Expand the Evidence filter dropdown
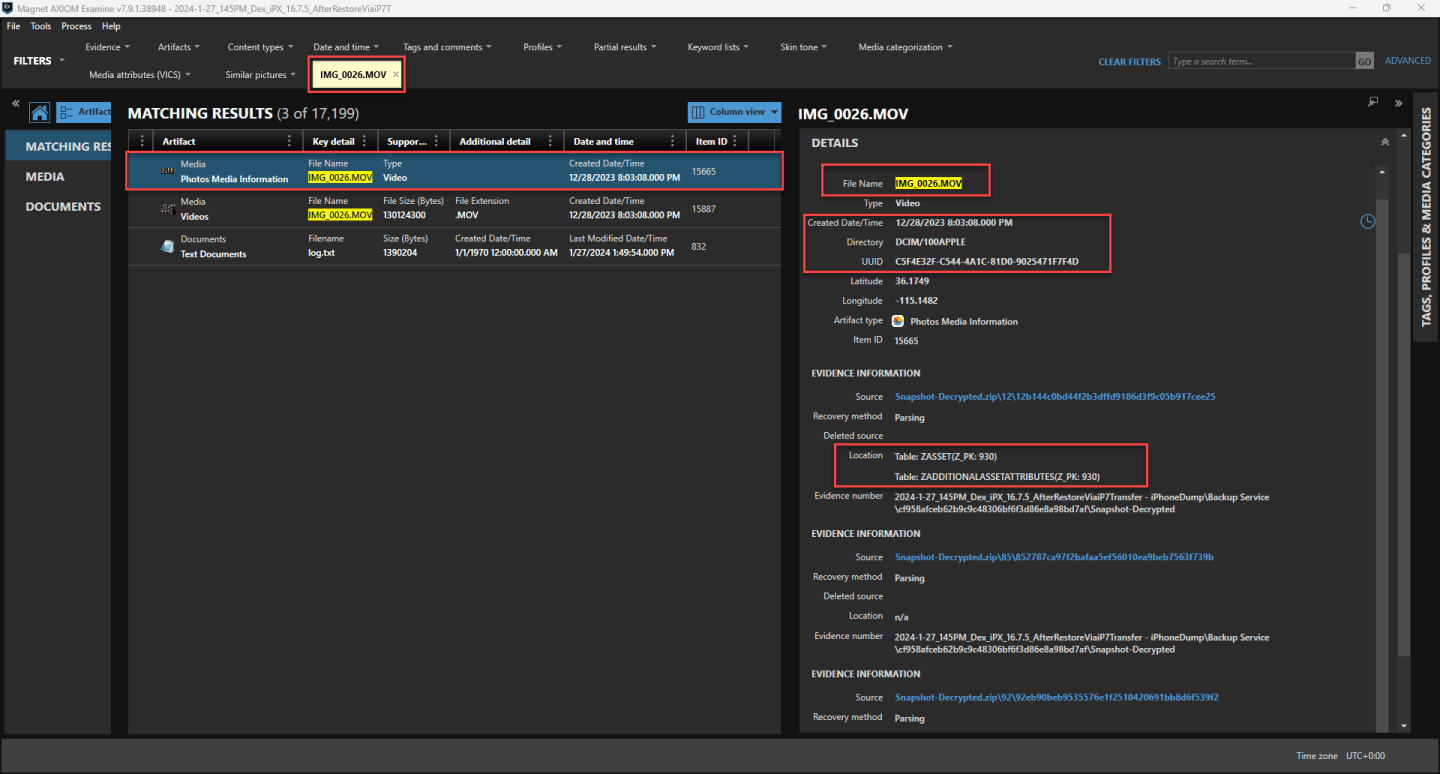 tap(107, 47)
